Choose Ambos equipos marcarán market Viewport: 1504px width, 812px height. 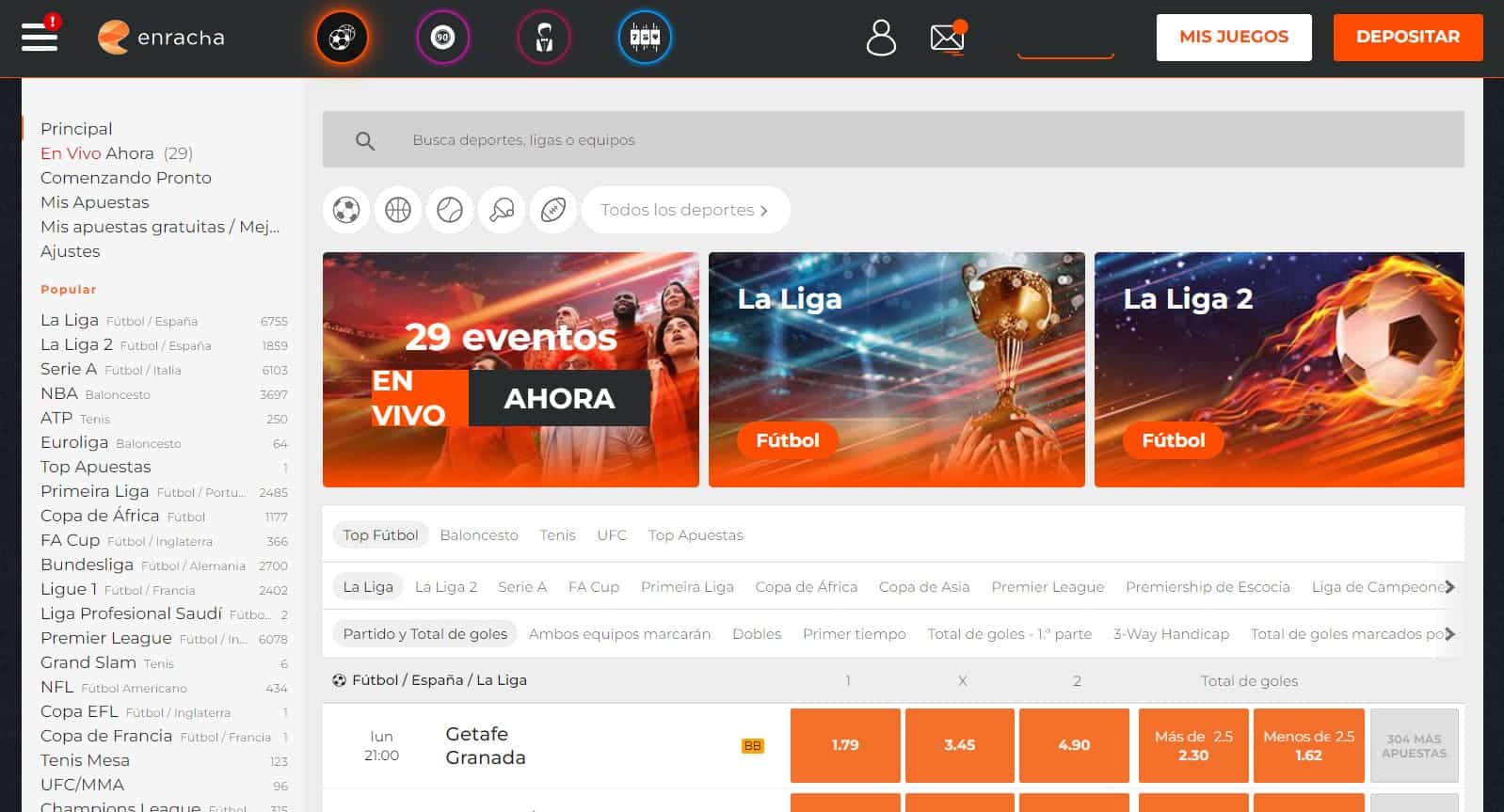[x=619, y=634]
